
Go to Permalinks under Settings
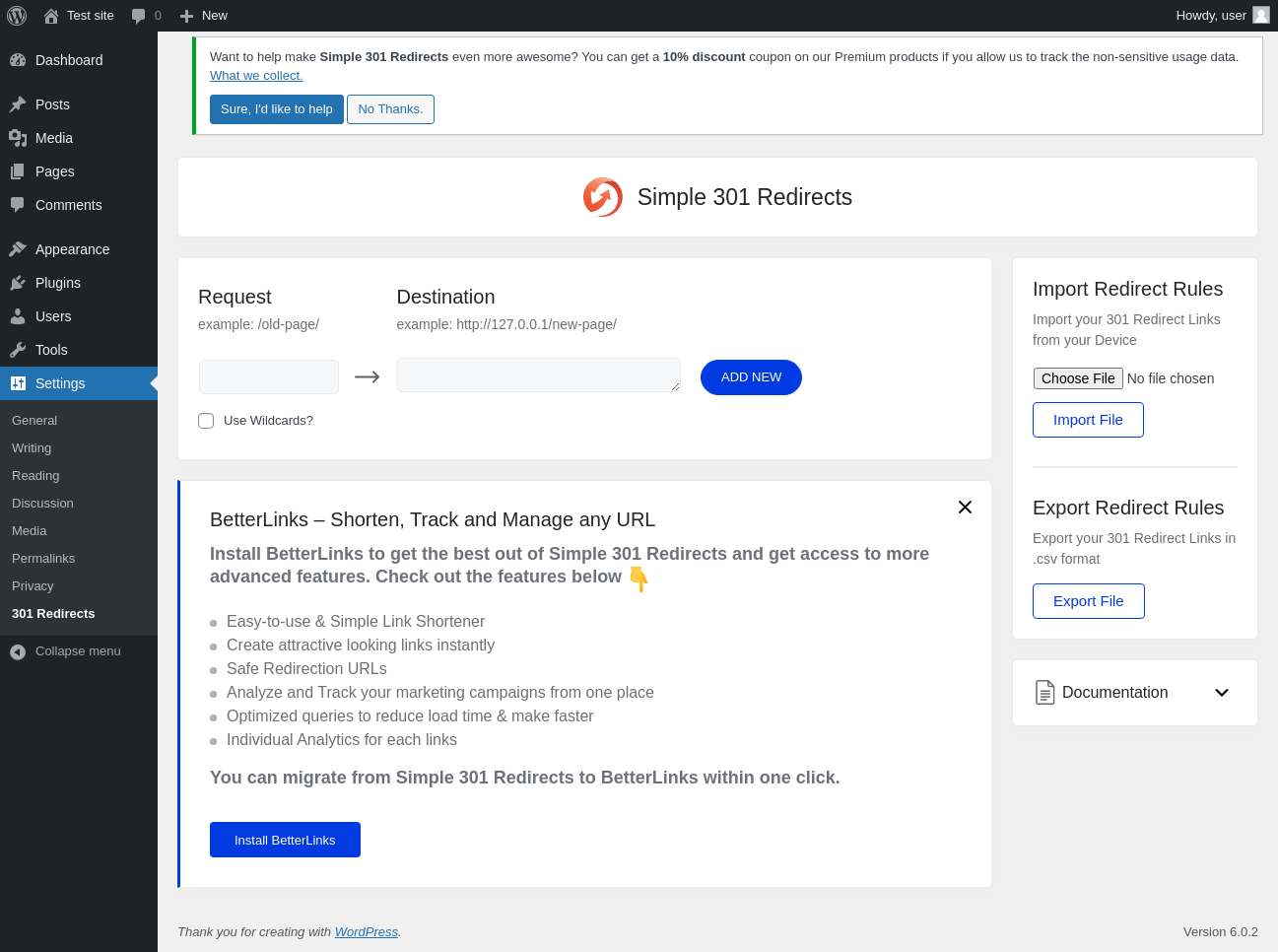coord(43,558)
